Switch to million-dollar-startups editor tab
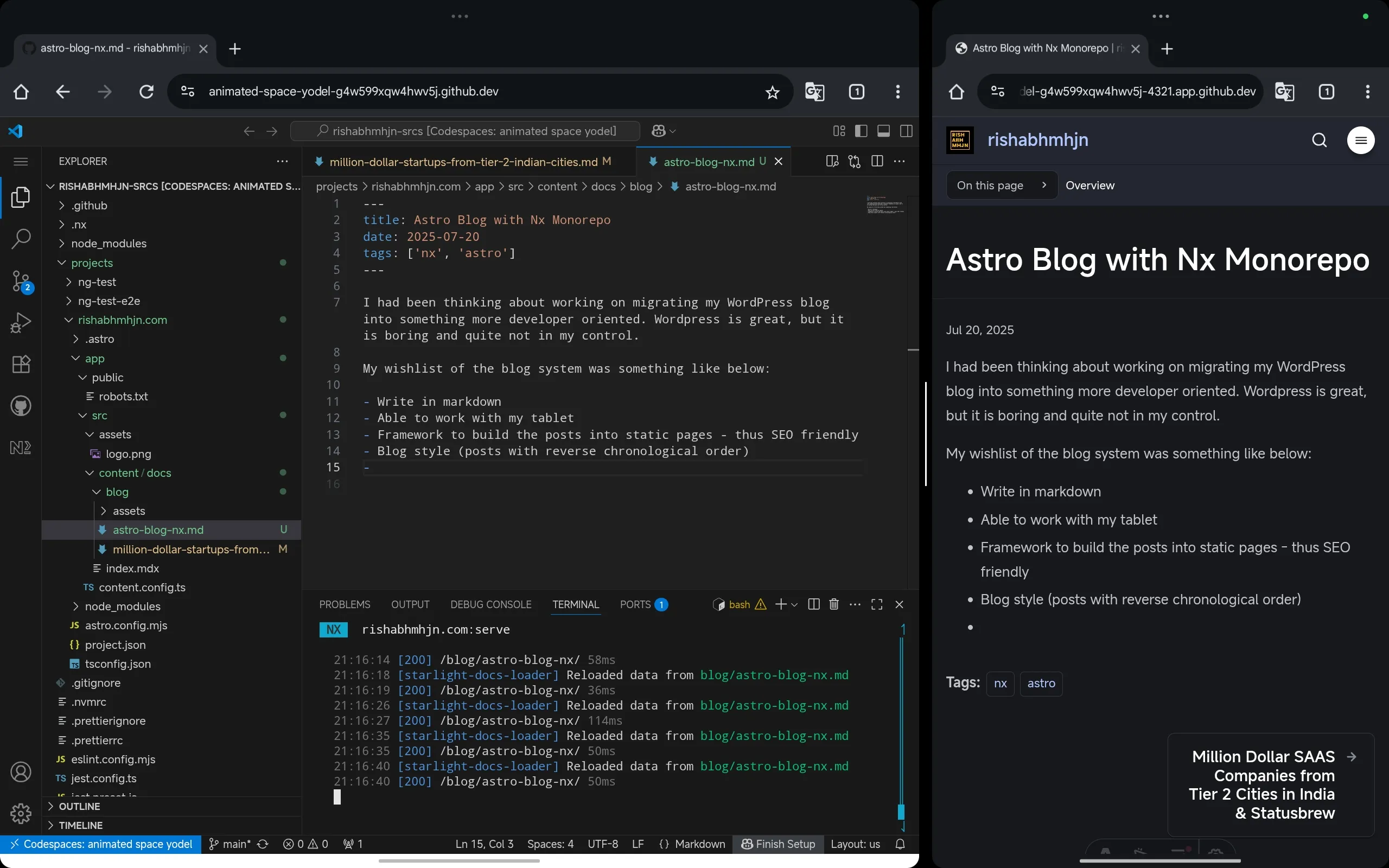This screenshot has height=868, width=1389. [463, 162]
